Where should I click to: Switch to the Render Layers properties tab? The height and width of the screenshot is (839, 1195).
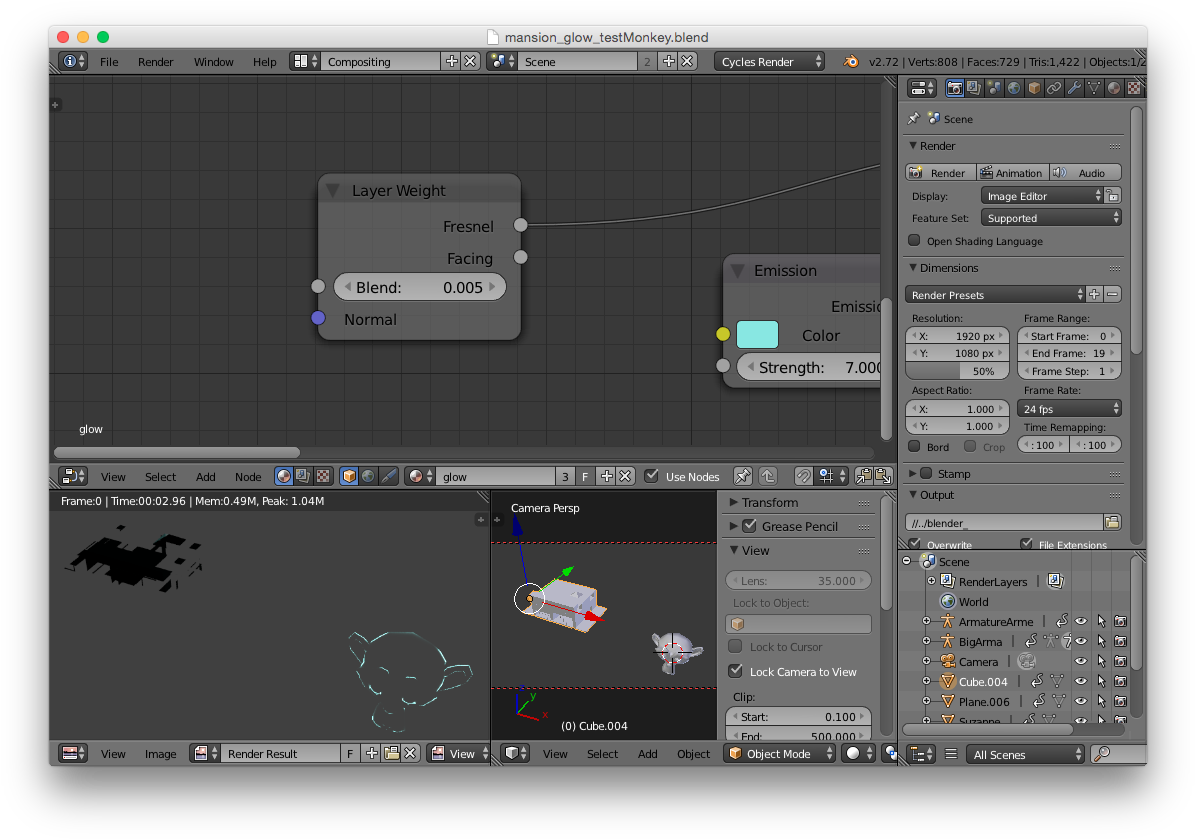pyautogui.click(x=974, y=88)
